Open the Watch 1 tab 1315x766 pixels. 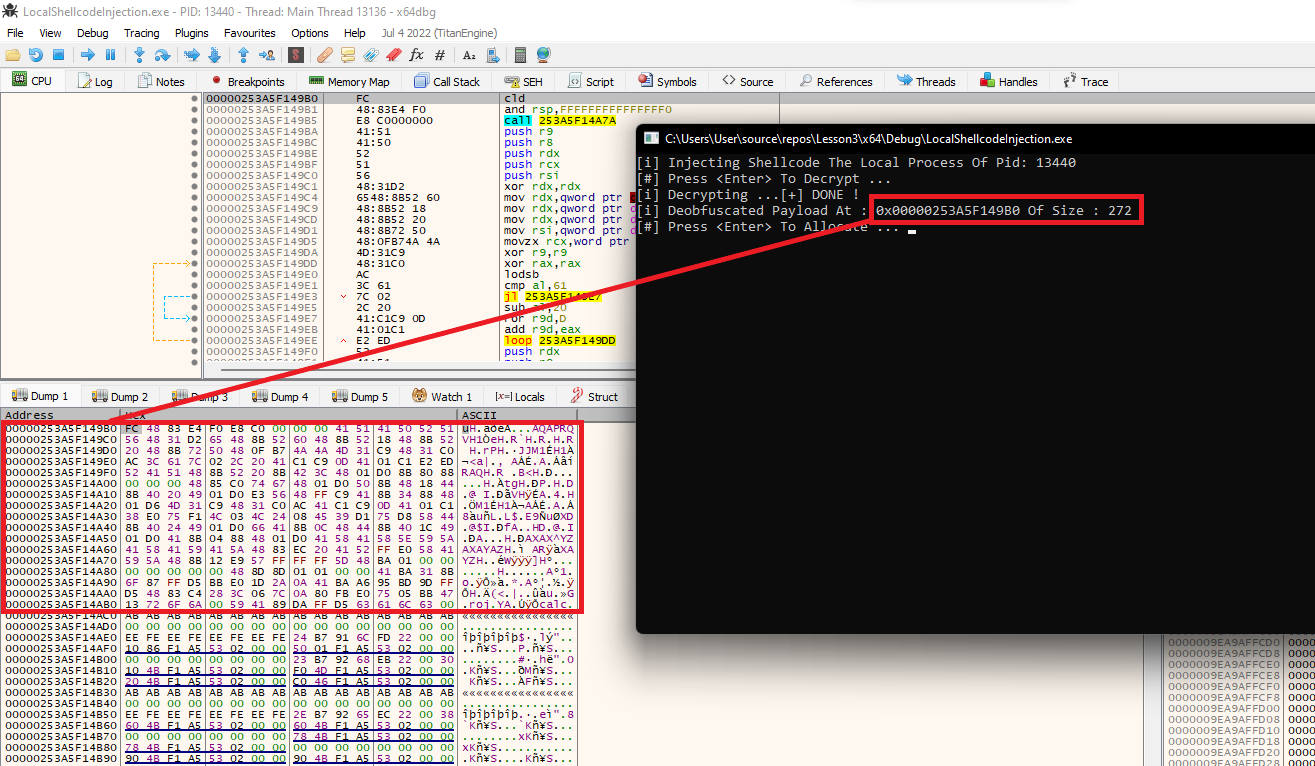pyautogui.click(x=443, y=397)
